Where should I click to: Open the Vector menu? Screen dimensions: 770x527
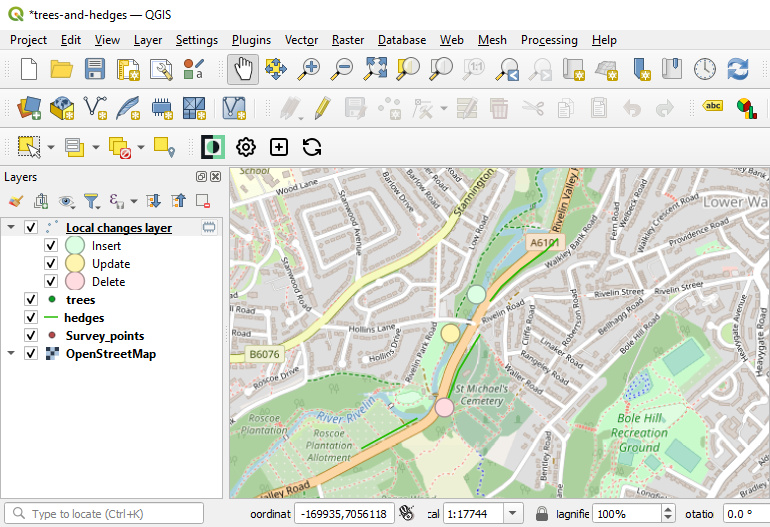click(301, 40)
